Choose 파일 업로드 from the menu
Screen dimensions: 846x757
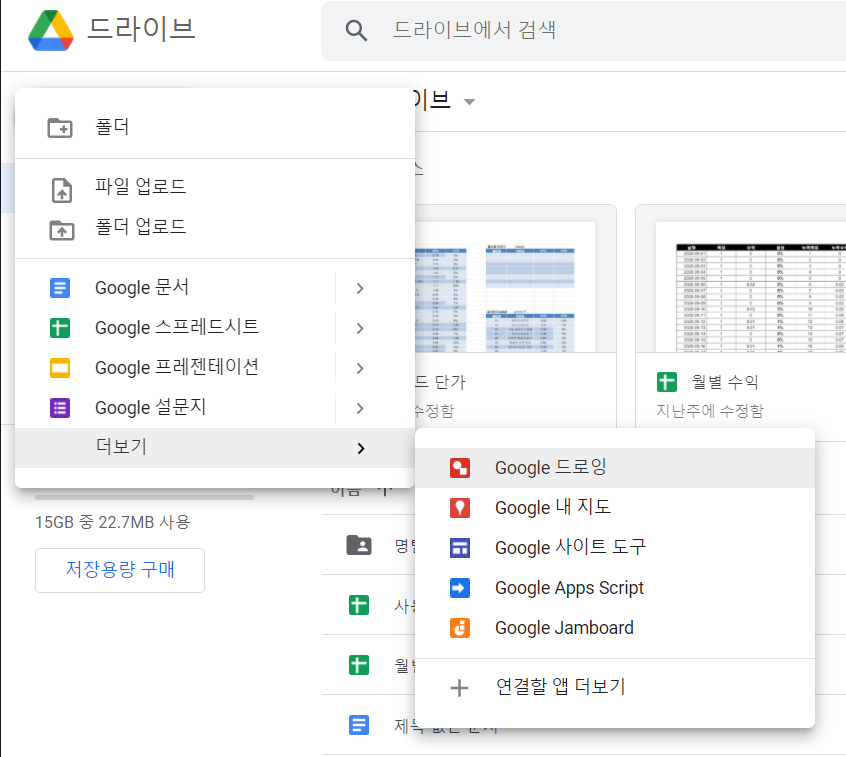click(x=215, y=187)
